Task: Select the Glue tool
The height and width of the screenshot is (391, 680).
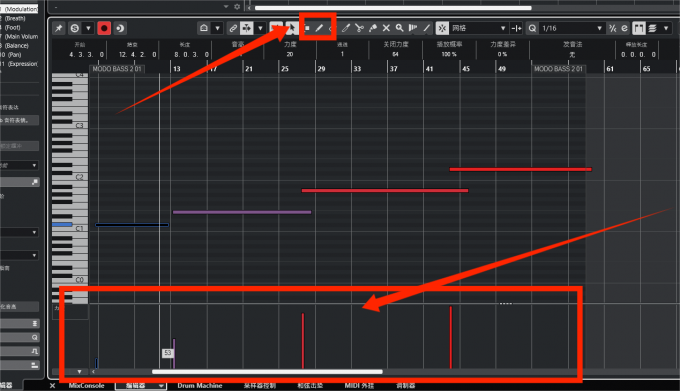Action: tap(373, 28)
